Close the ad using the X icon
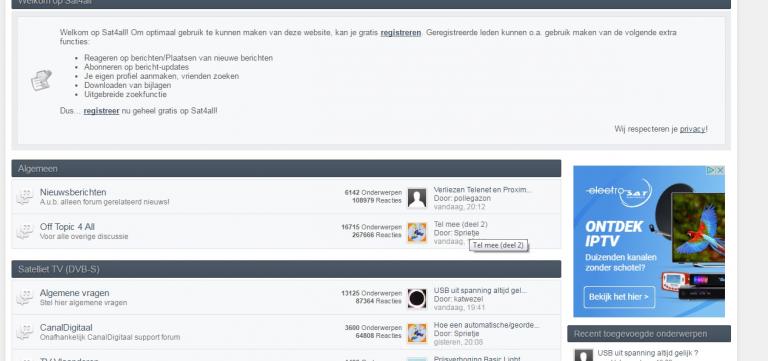The height and width of the screenshot is (361, 768). pyautogui.click(x=720, y=170)
